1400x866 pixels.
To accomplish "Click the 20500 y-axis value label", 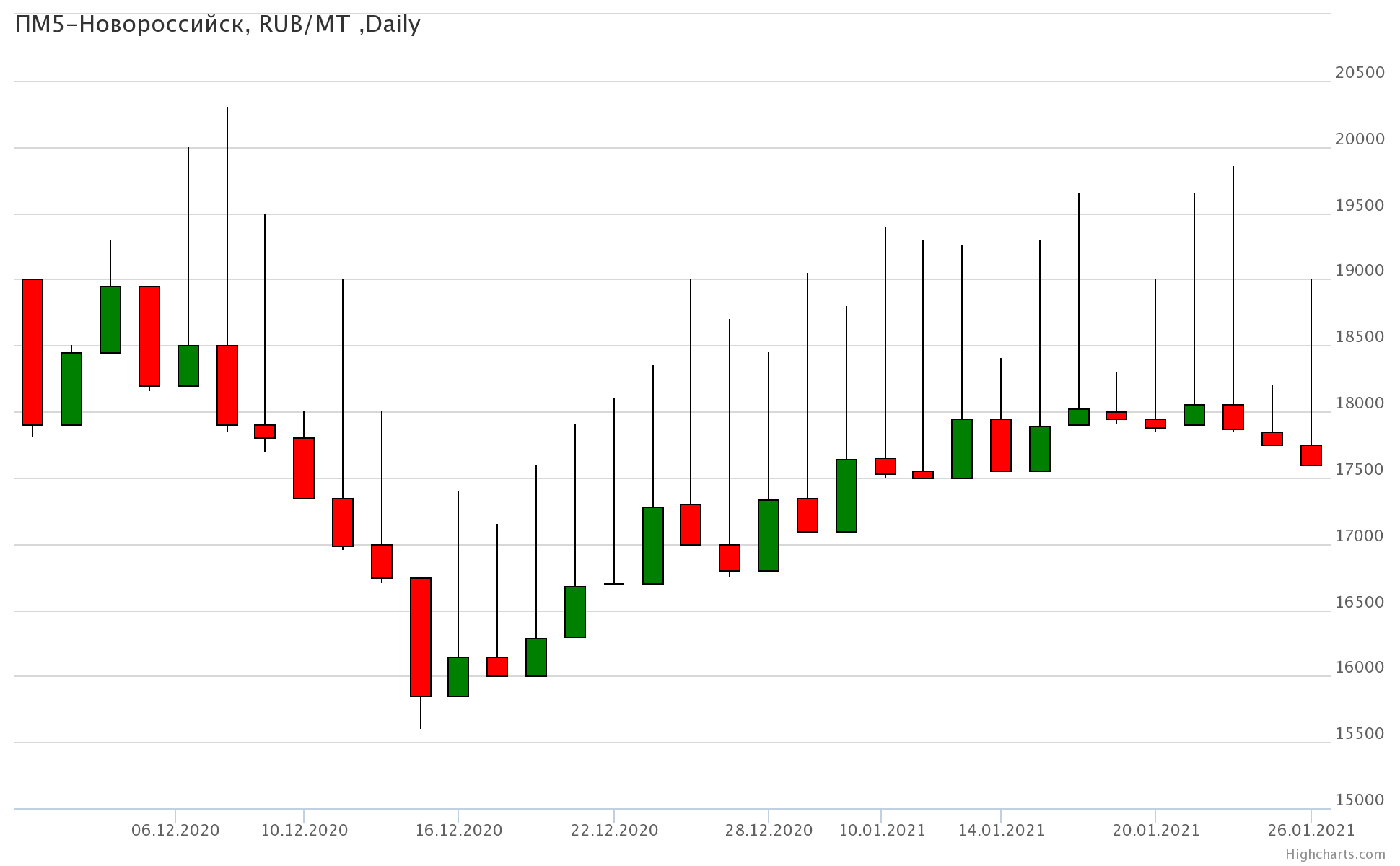I will pos(1360,72).
